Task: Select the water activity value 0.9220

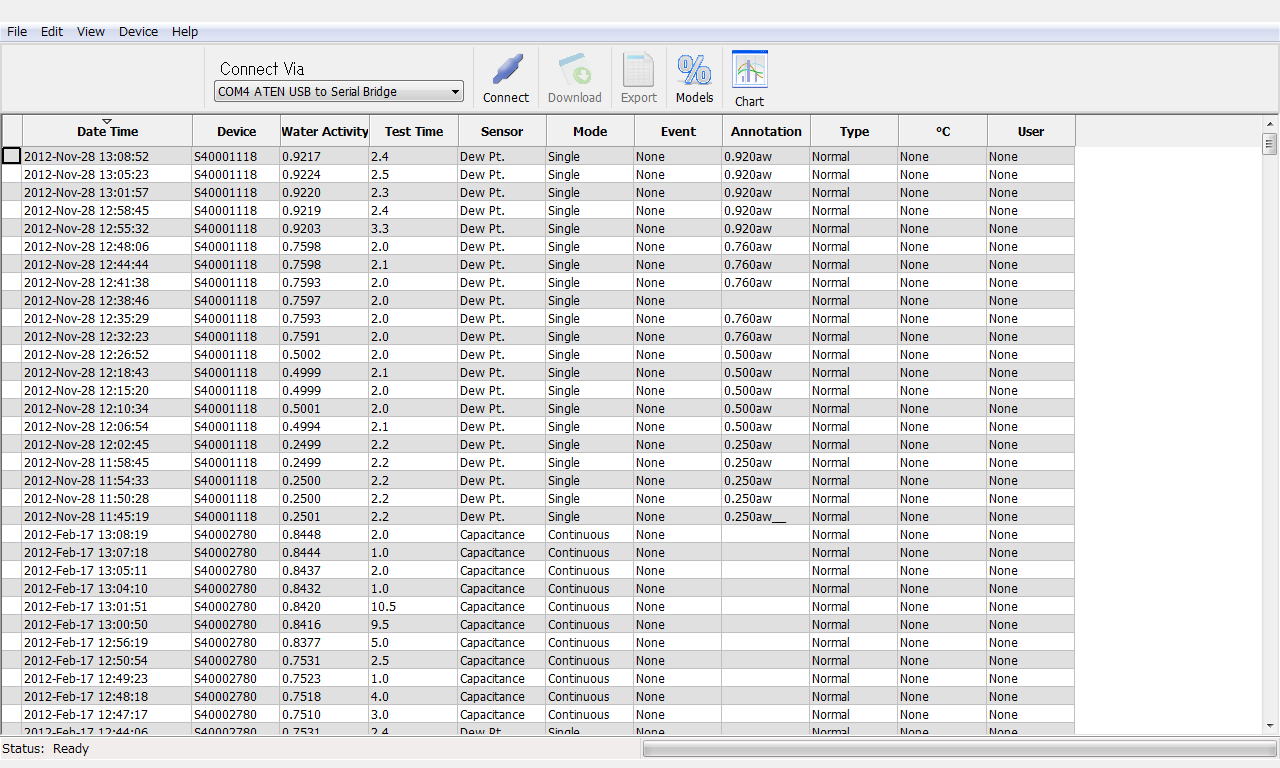Action: click(x=325, y=193)
